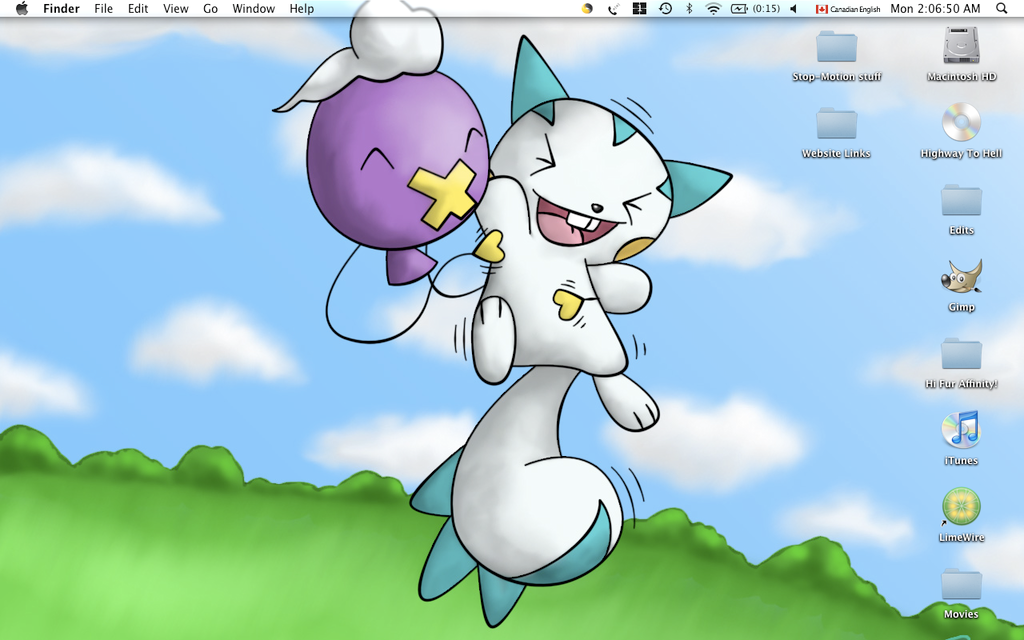1024x640 pixels.
Task: Click the Spotlight search magnifier
Action: point(1002,9)
